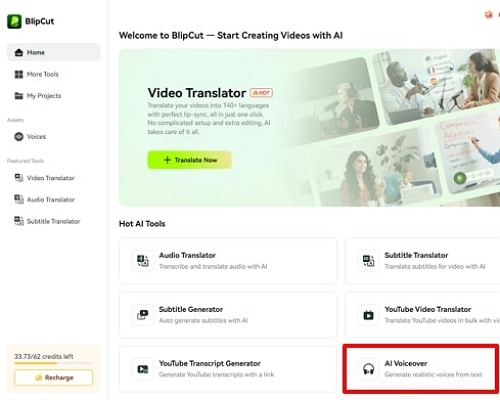Click the Video Translator banner heading
The width and height of the screenshot is (500, 400).
coord(197,93)
